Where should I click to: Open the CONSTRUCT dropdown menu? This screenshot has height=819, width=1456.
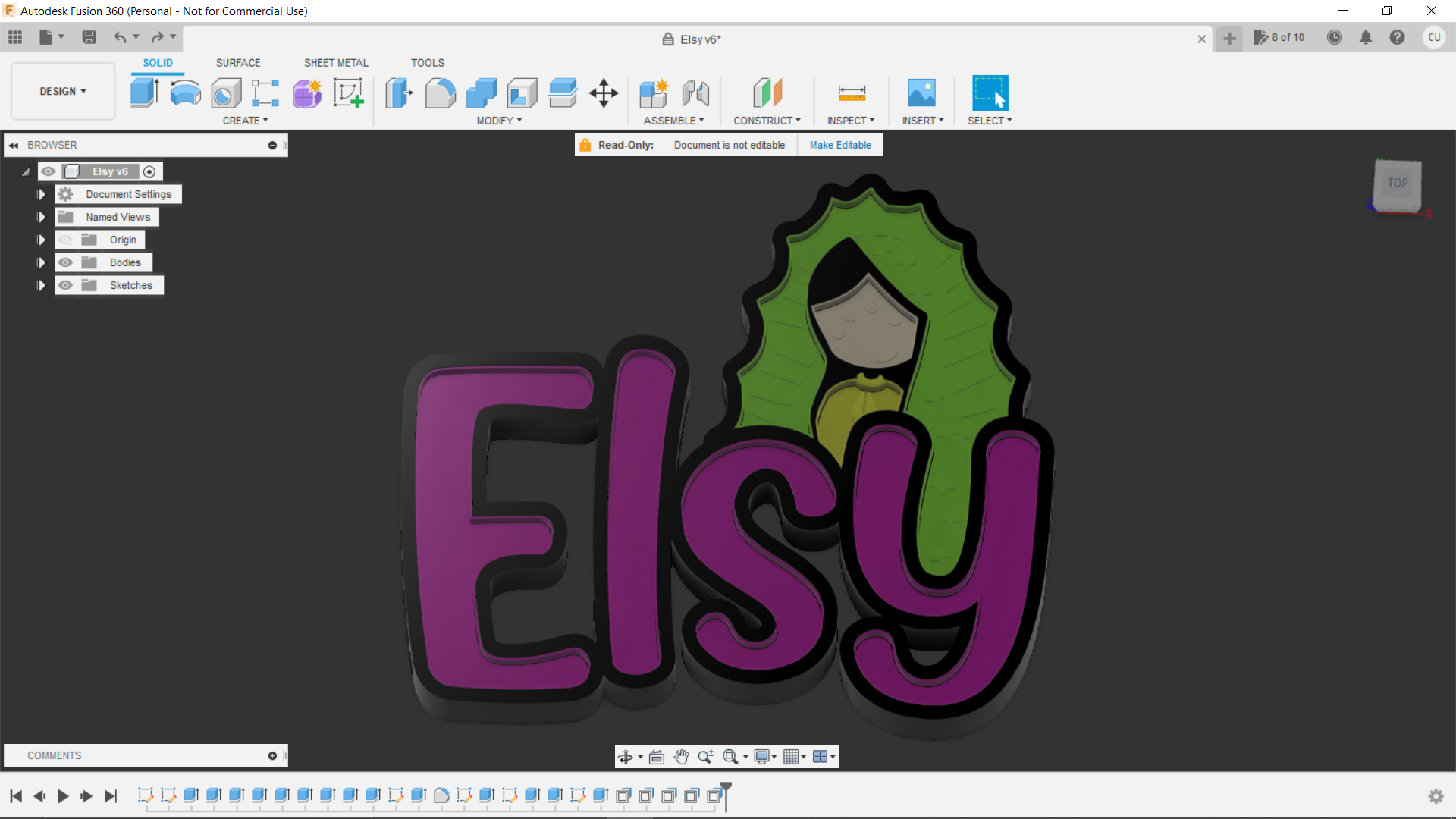click(x=767, y=121)
